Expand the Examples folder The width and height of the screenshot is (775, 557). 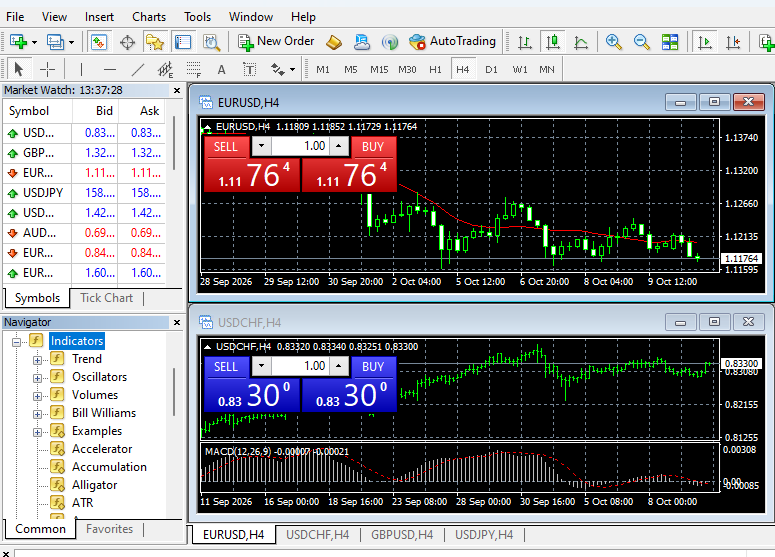tap(37, 432)
